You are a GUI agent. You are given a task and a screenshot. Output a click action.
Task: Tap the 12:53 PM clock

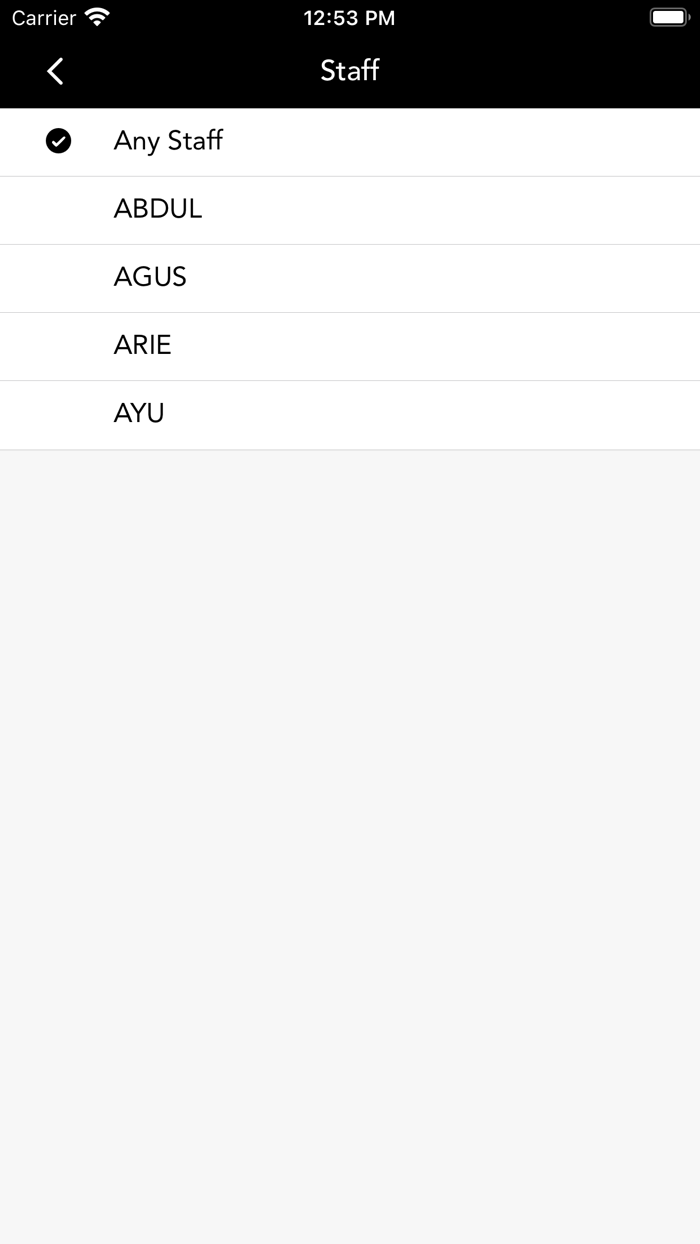349,18
